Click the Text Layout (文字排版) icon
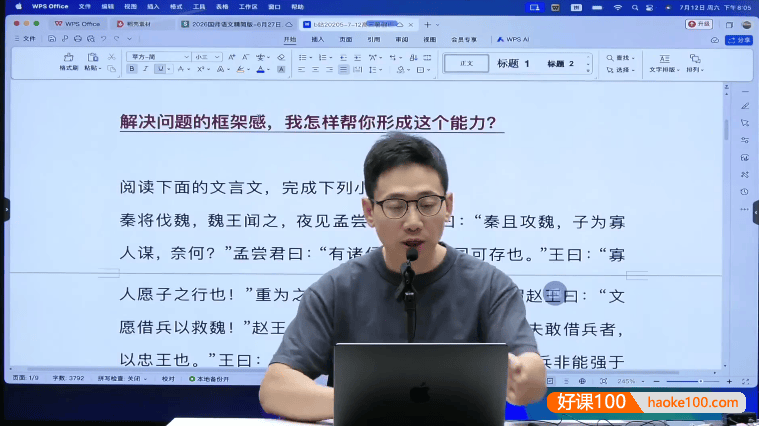Viewport: 759px width, 426px height. 664,59
